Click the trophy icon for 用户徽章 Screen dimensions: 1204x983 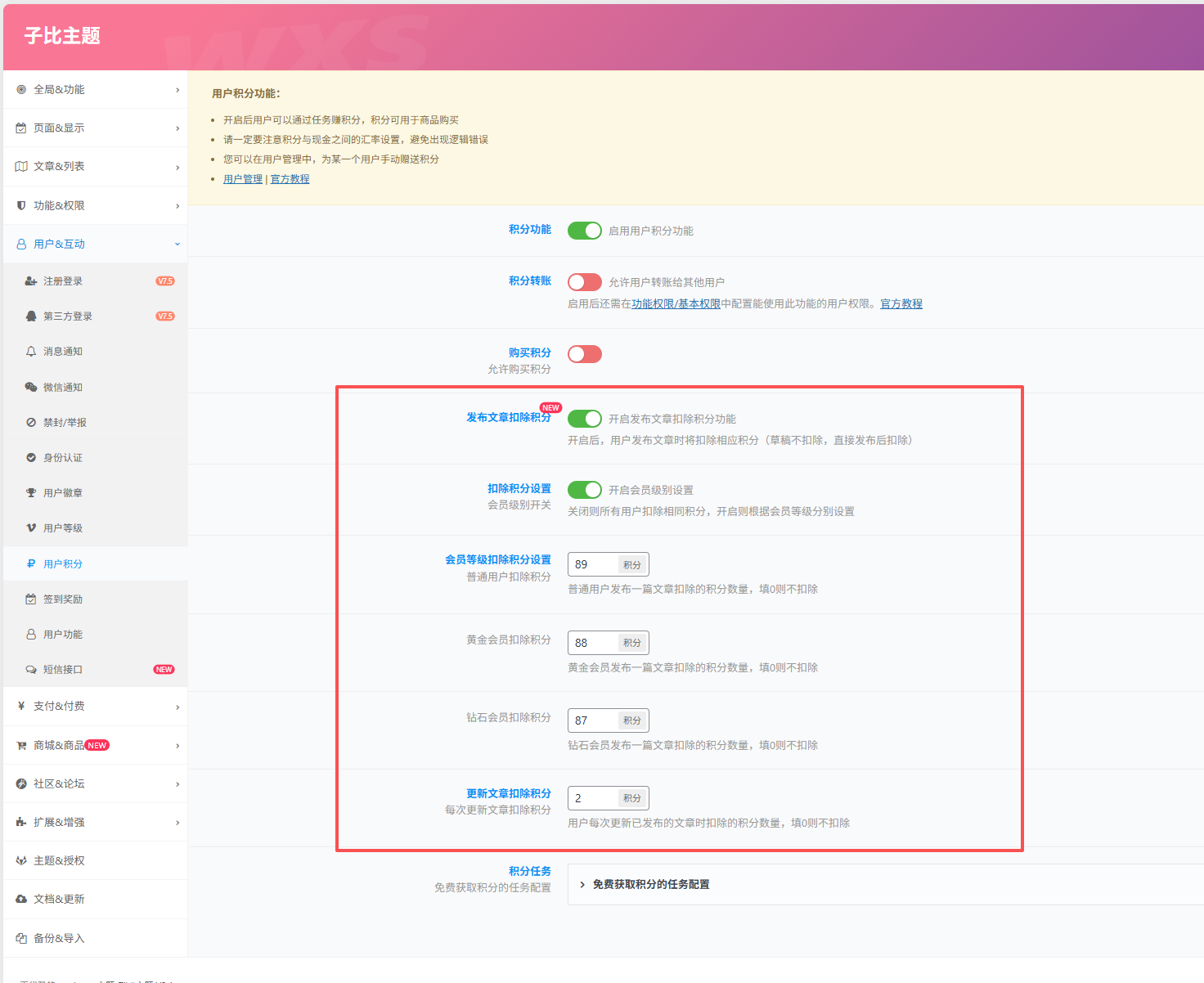[31, 493]
